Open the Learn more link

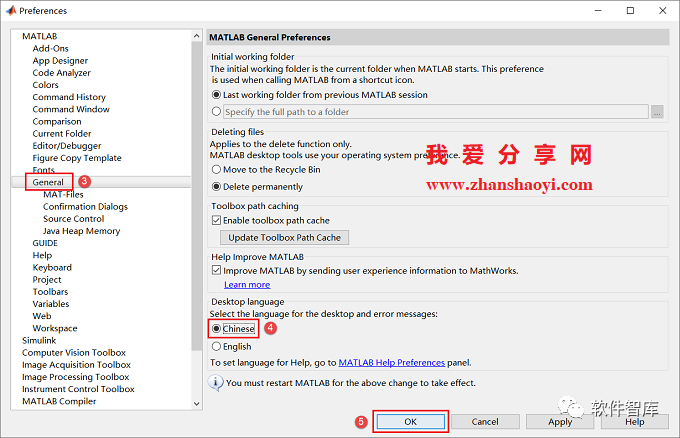[247, 284]
